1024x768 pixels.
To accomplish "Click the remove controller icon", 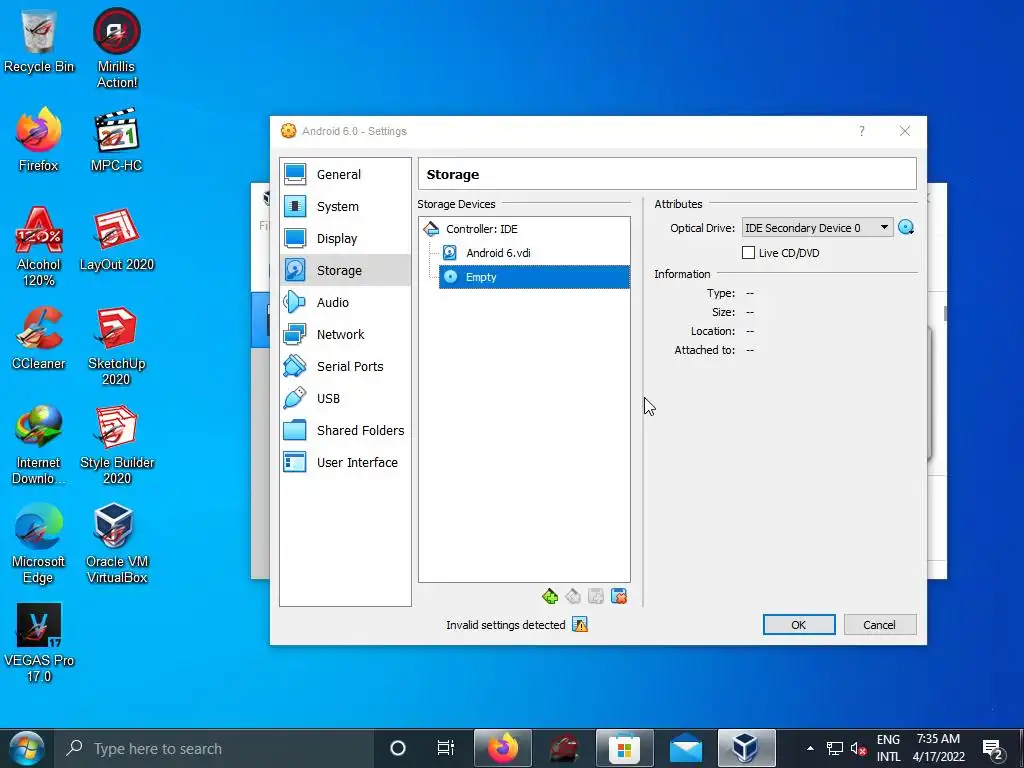I will [573, 596].
